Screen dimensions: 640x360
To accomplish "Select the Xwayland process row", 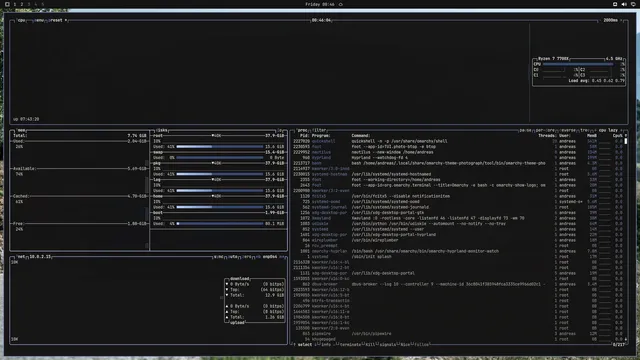I will point(458,218).
